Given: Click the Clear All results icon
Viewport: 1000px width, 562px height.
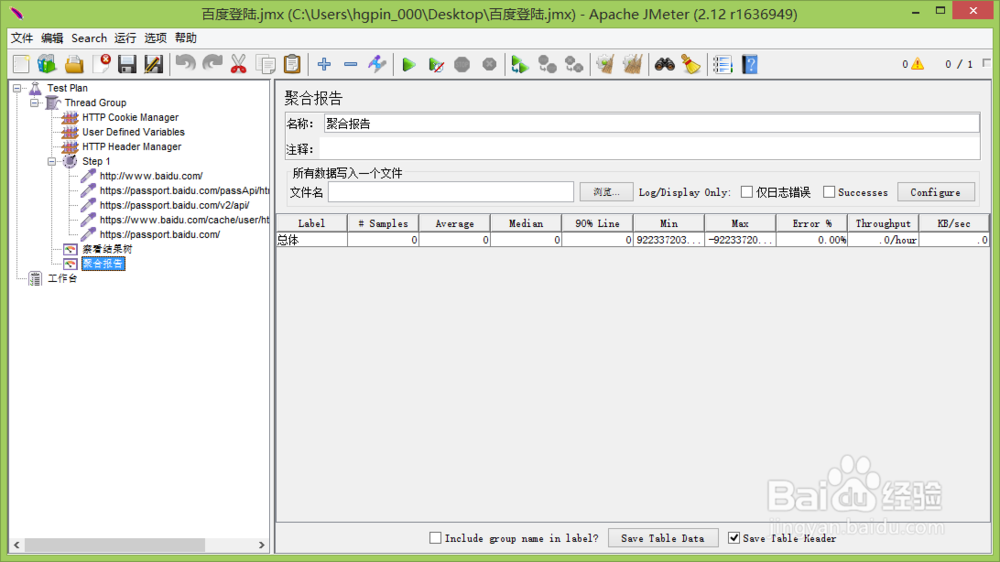Looking at the screenshot, I should pyautogui.click(x=633, y=64).
